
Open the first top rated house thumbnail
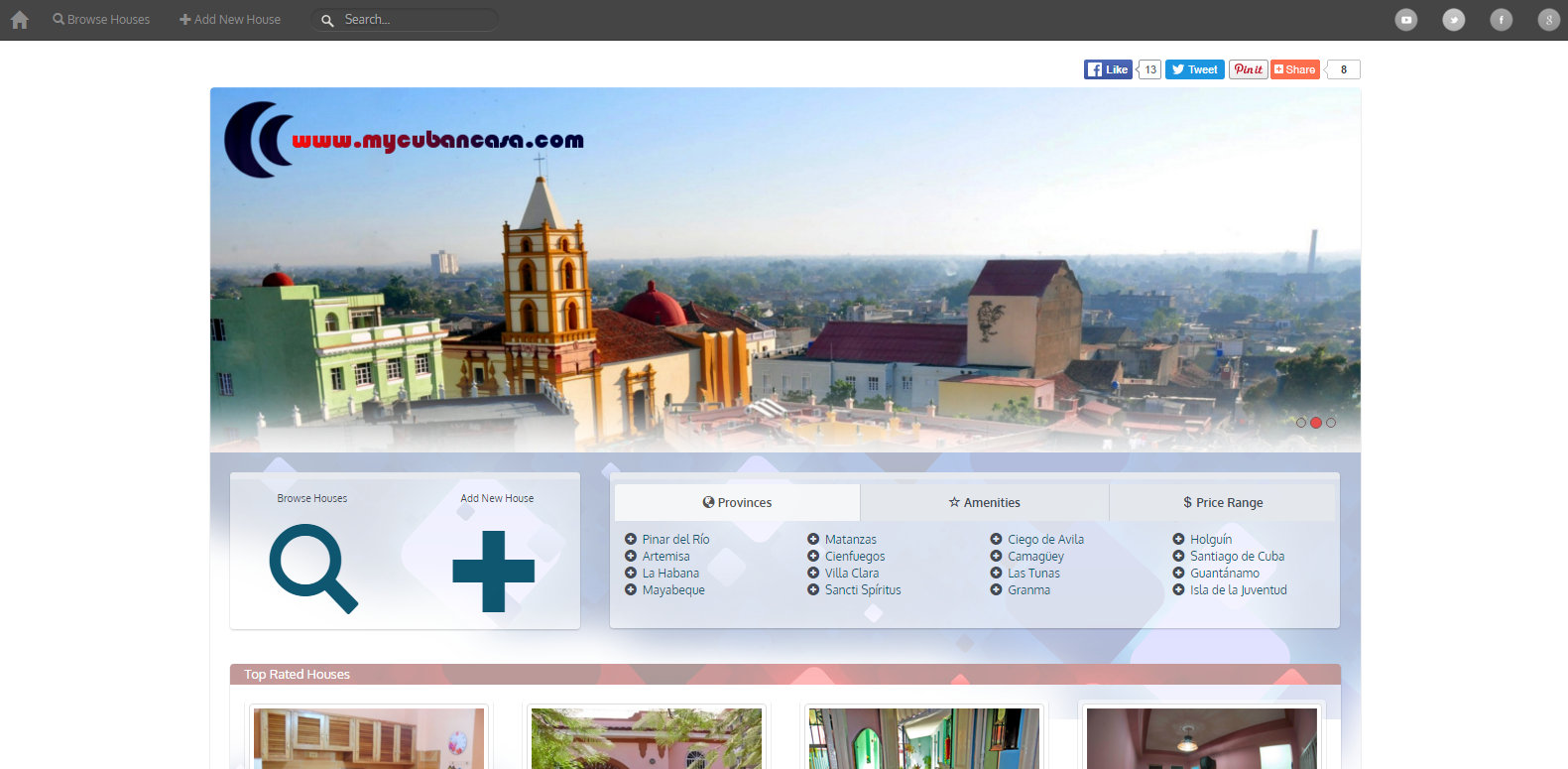click(369, 738)
